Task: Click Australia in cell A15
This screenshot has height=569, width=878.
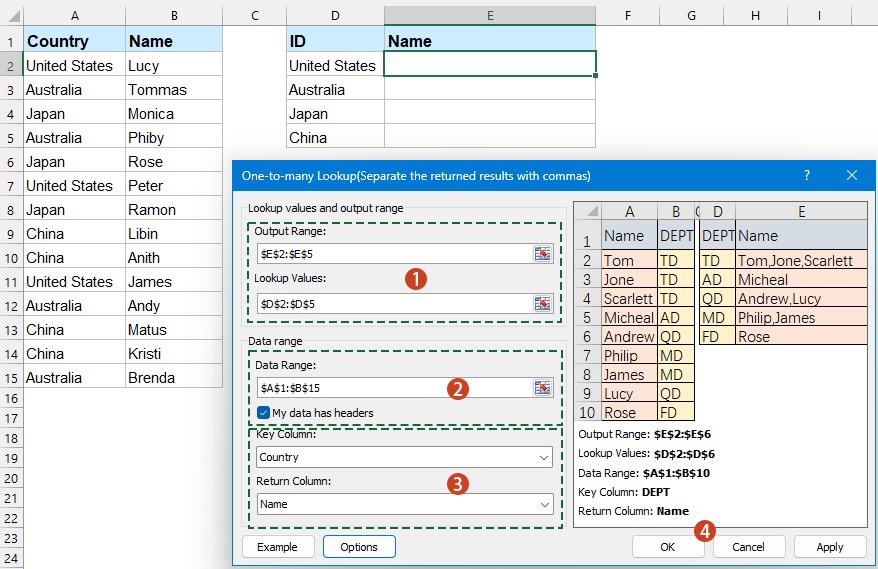Action: click(74, 378)
